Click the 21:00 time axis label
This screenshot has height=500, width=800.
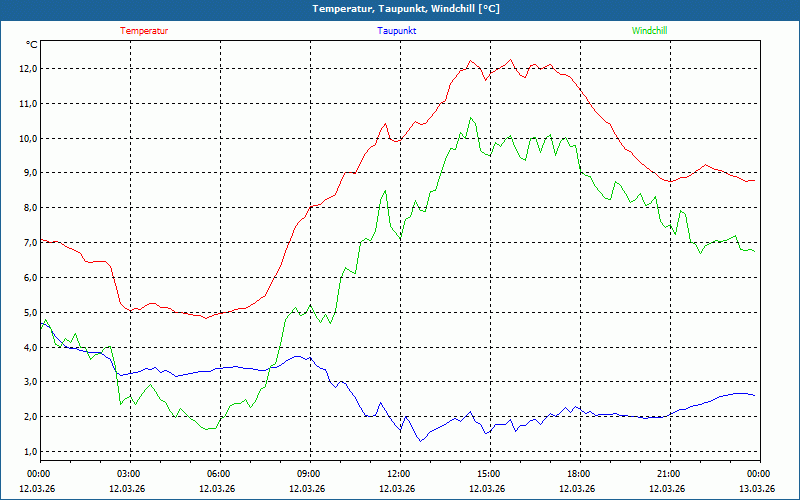(668, 474)
